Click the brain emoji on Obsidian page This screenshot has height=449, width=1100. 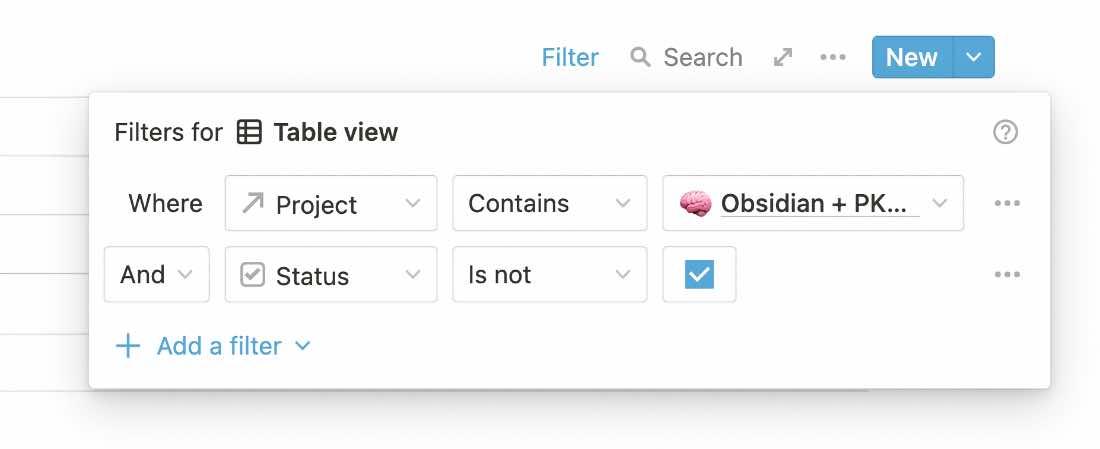[x=695, y=203]
